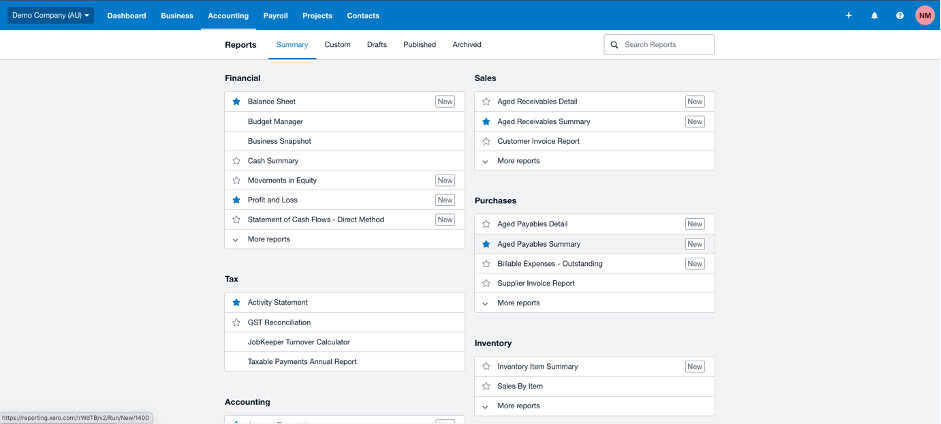Star the Cash Summary report

(237, 161)
